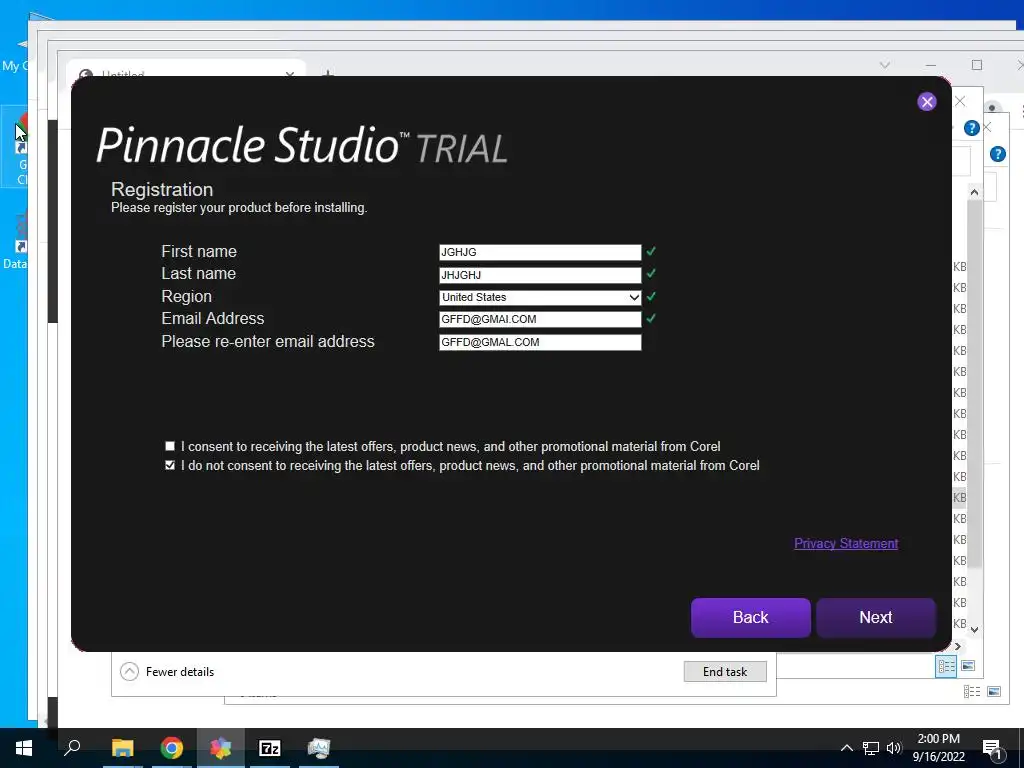Launch Google Chrome from the taskbar

(x=172, y=748)
